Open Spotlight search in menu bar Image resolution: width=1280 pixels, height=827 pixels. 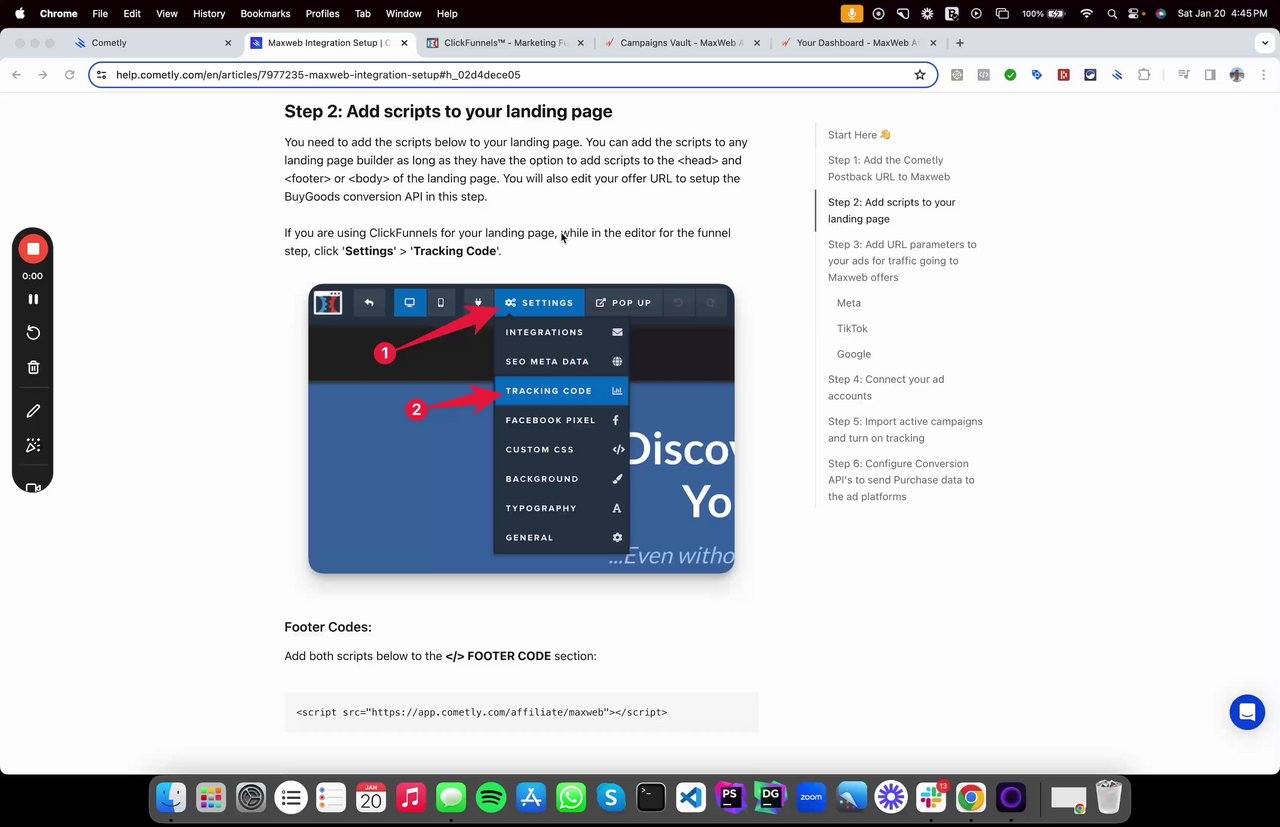1112,13
